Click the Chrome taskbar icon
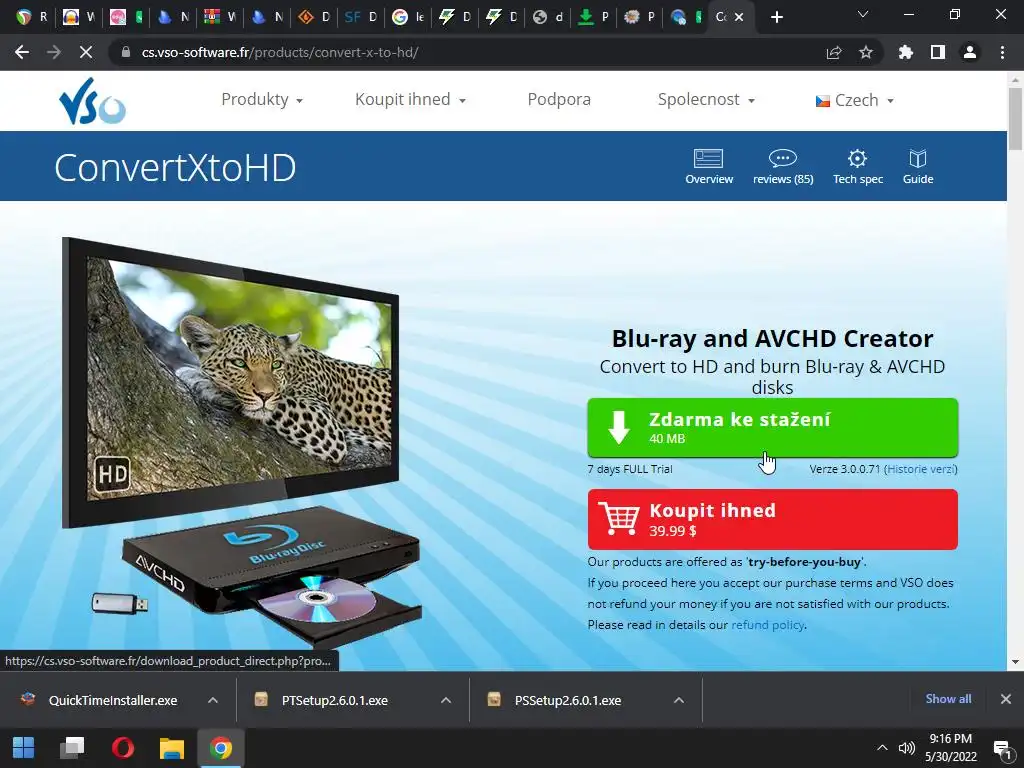Viewport: 1024px width, 768px height. [221, 748]
